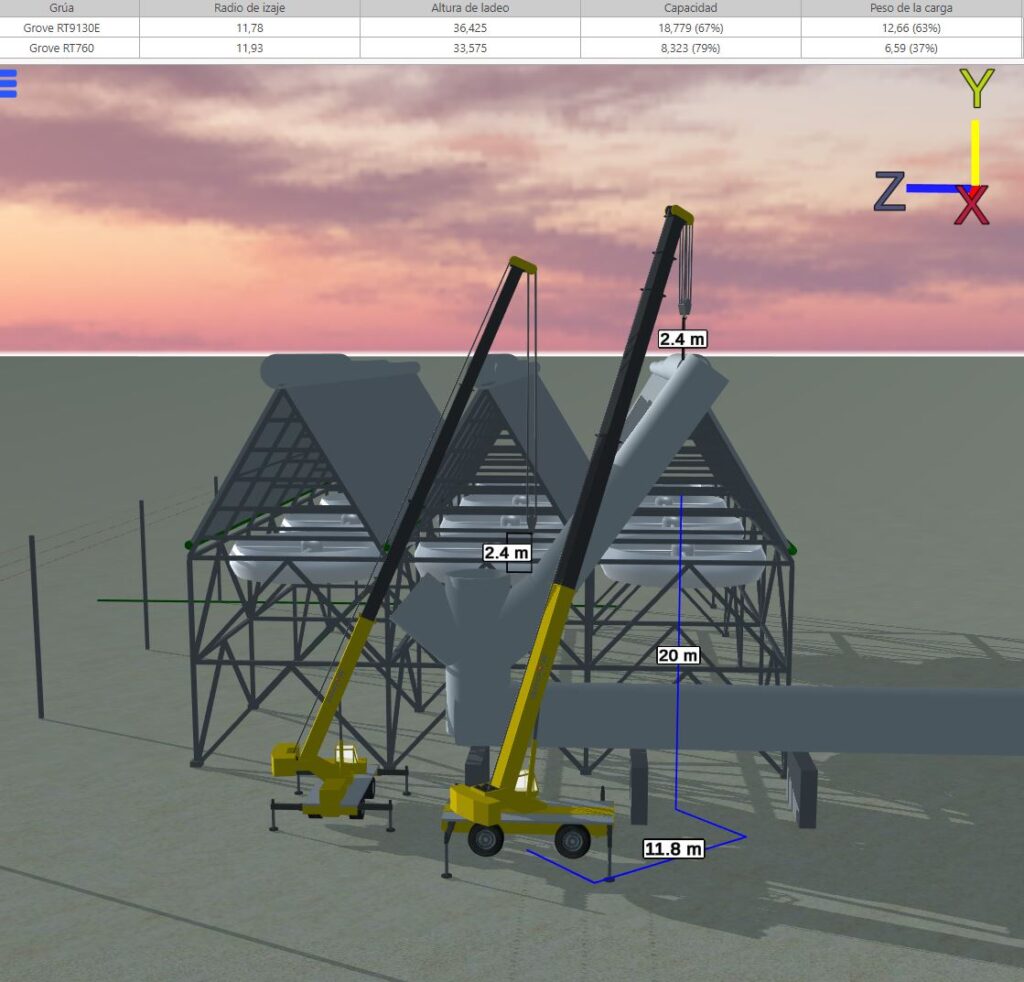Click the Capacidad column header

click(690, 8)
